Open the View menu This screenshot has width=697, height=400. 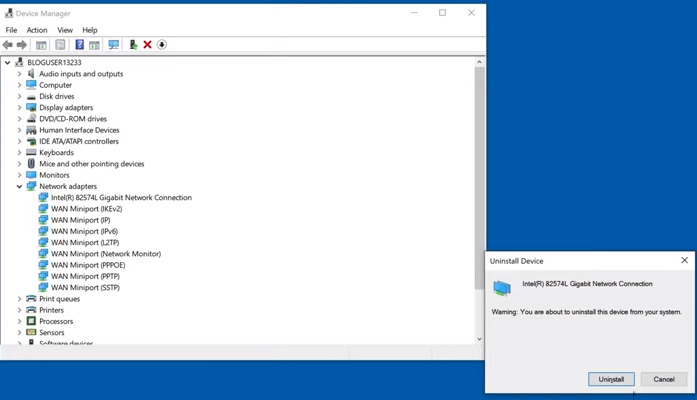point(65,30)
